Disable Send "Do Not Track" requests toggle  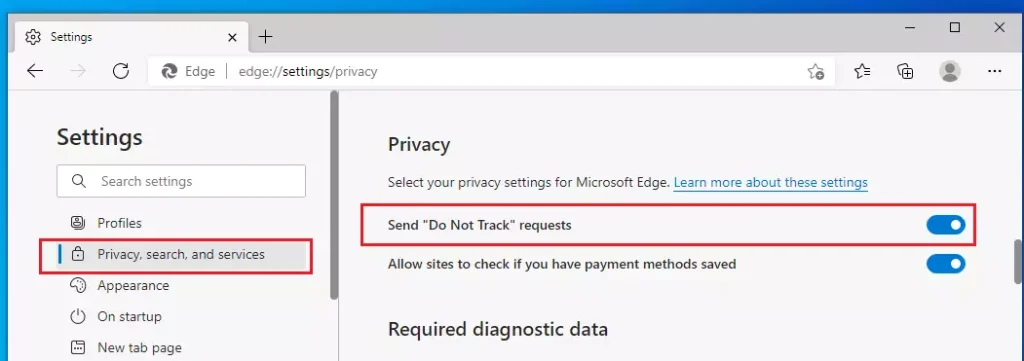[x=946, y=225]
